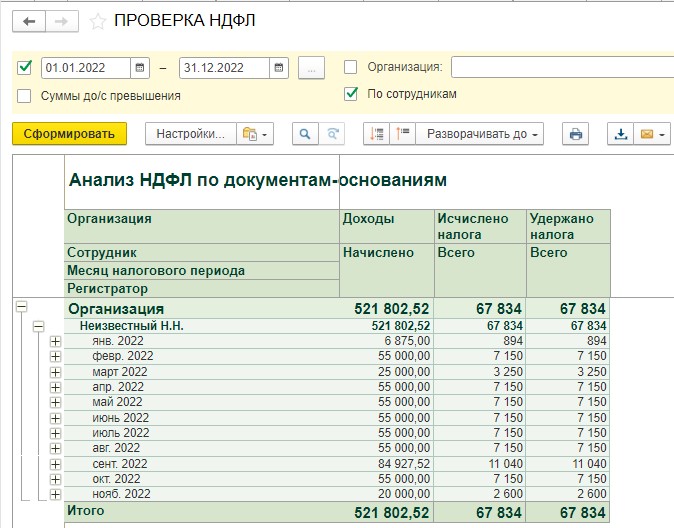Open calendar for start date 01.01.2022
Viewport: 674px width, 528px height.
(140, 68)
